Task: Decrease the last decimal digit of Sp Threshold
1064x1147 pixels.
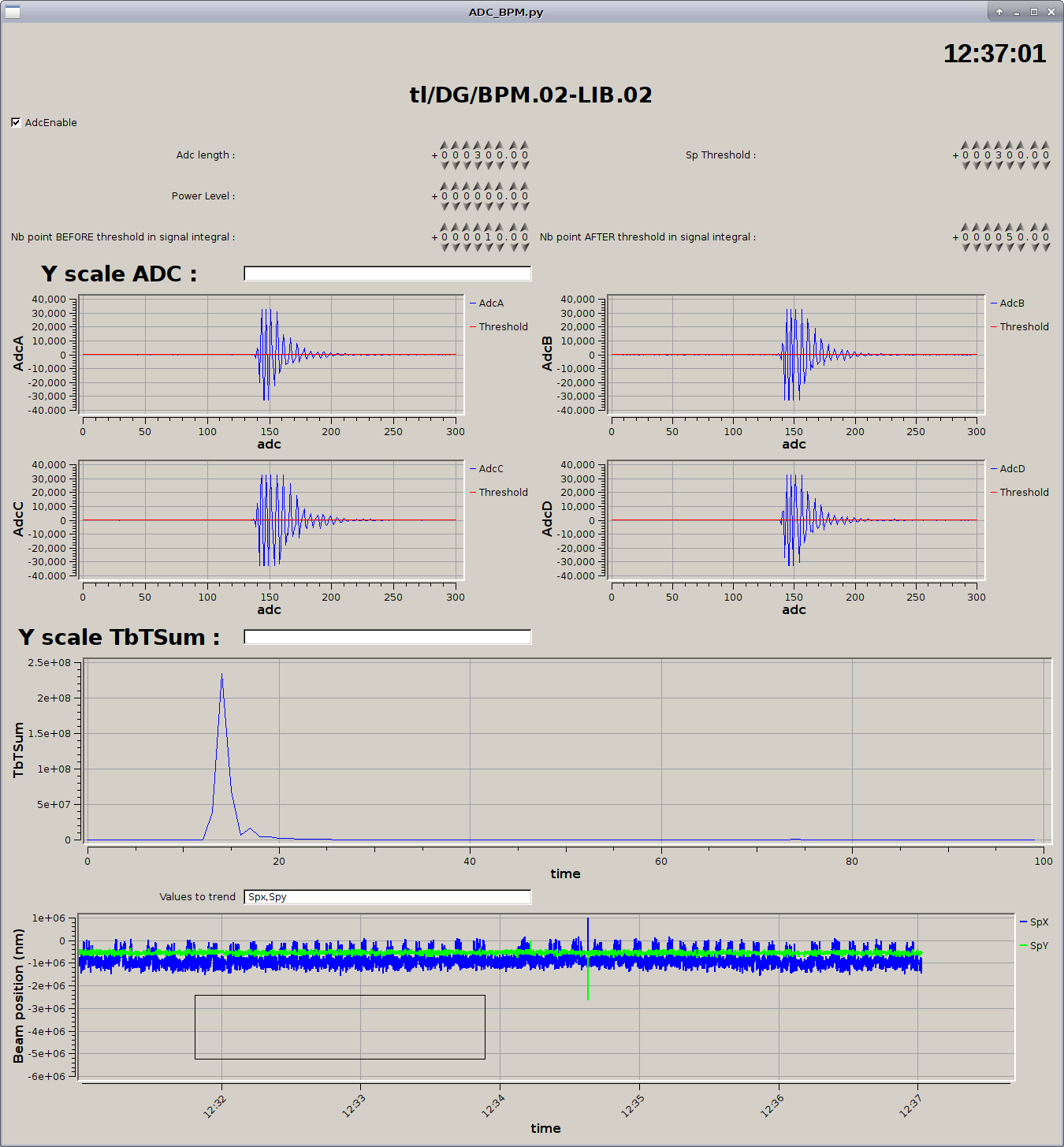Action: point(1046,166)
